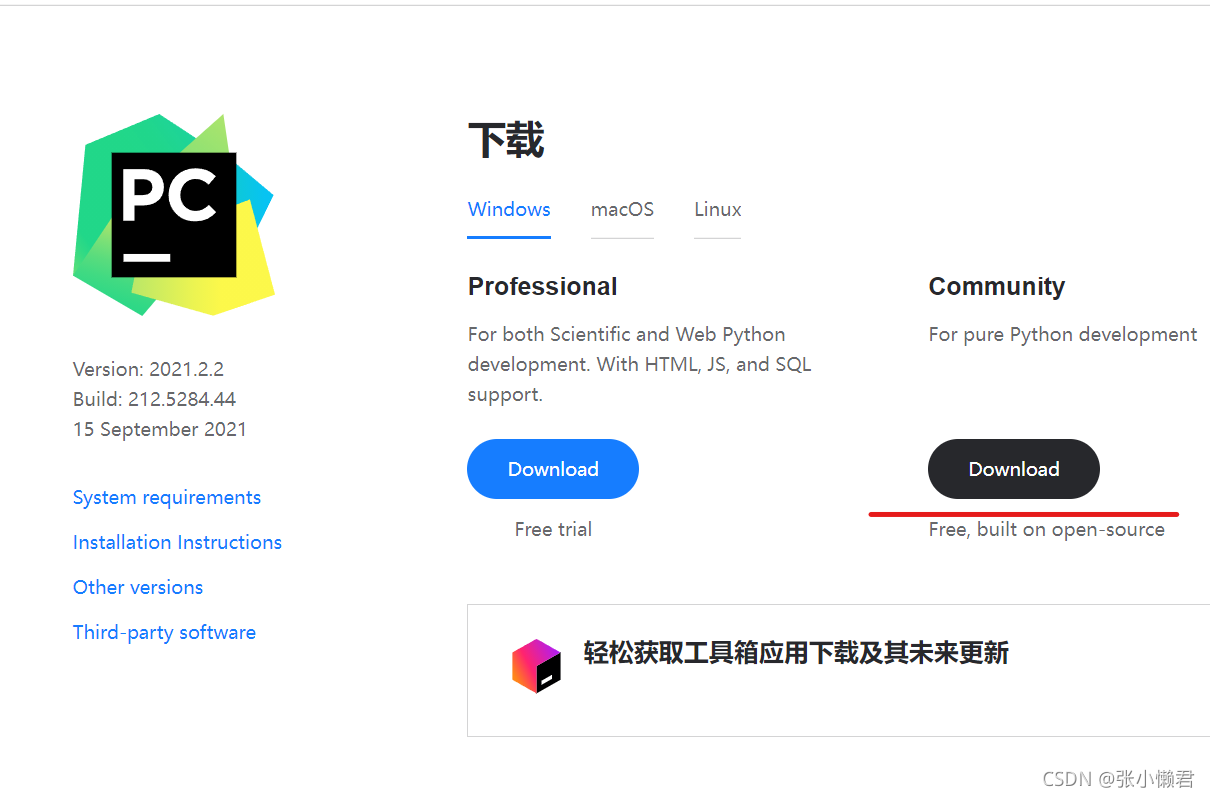
Task: Switch to the Linux tab
Action: click(x=718, y=209)
